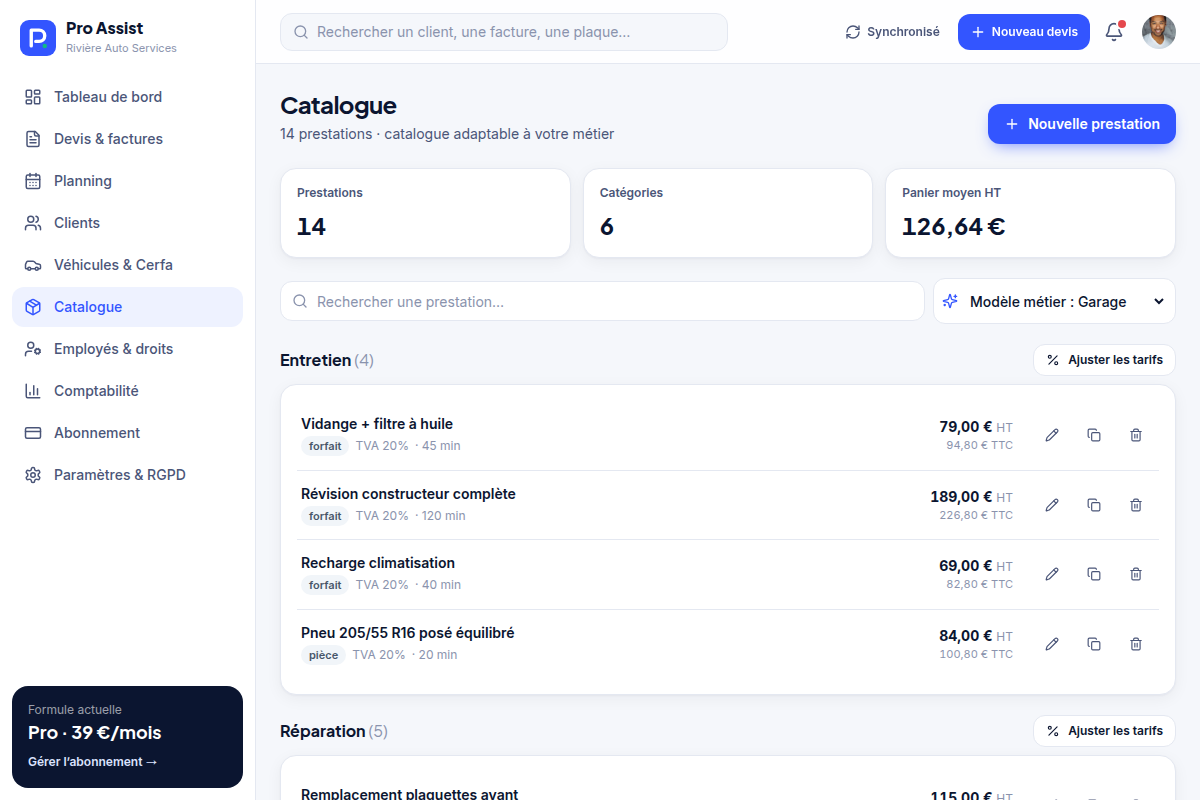Edit the Pneu 205/55 R16 prestation
Image resolution: width=1200 pixels, height=800 pixels.
[x=1052, y=644]
